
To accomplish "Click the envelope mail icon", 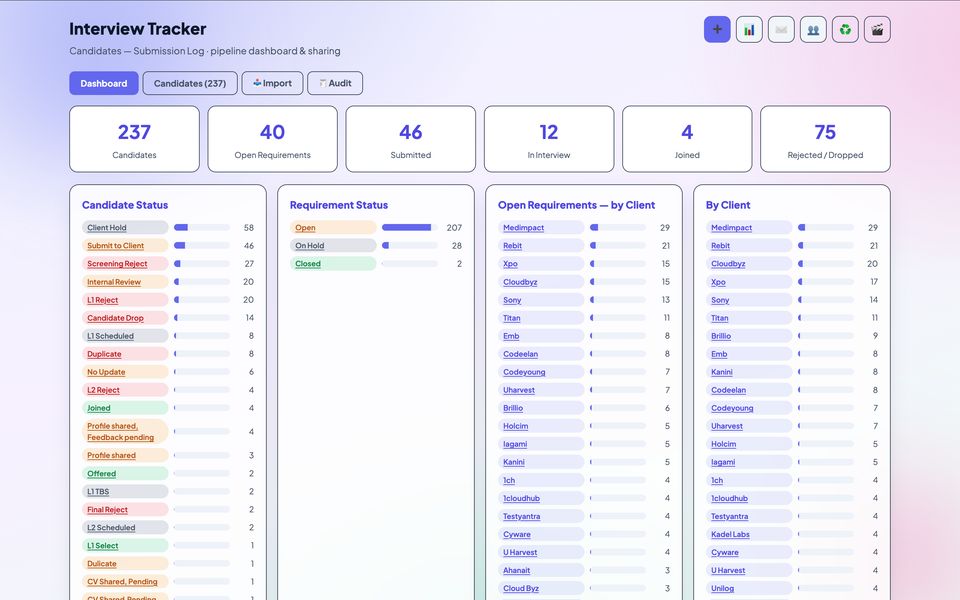I will click(x=781, y=29).
